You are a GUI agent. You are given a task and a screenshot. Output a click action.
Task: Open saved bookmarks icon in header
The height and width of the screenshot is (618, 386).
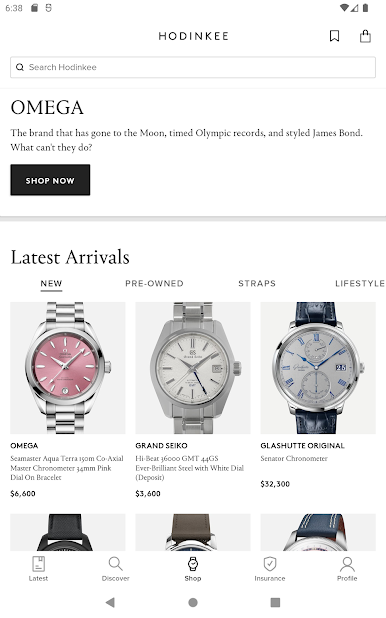click(x=334, y=36)
